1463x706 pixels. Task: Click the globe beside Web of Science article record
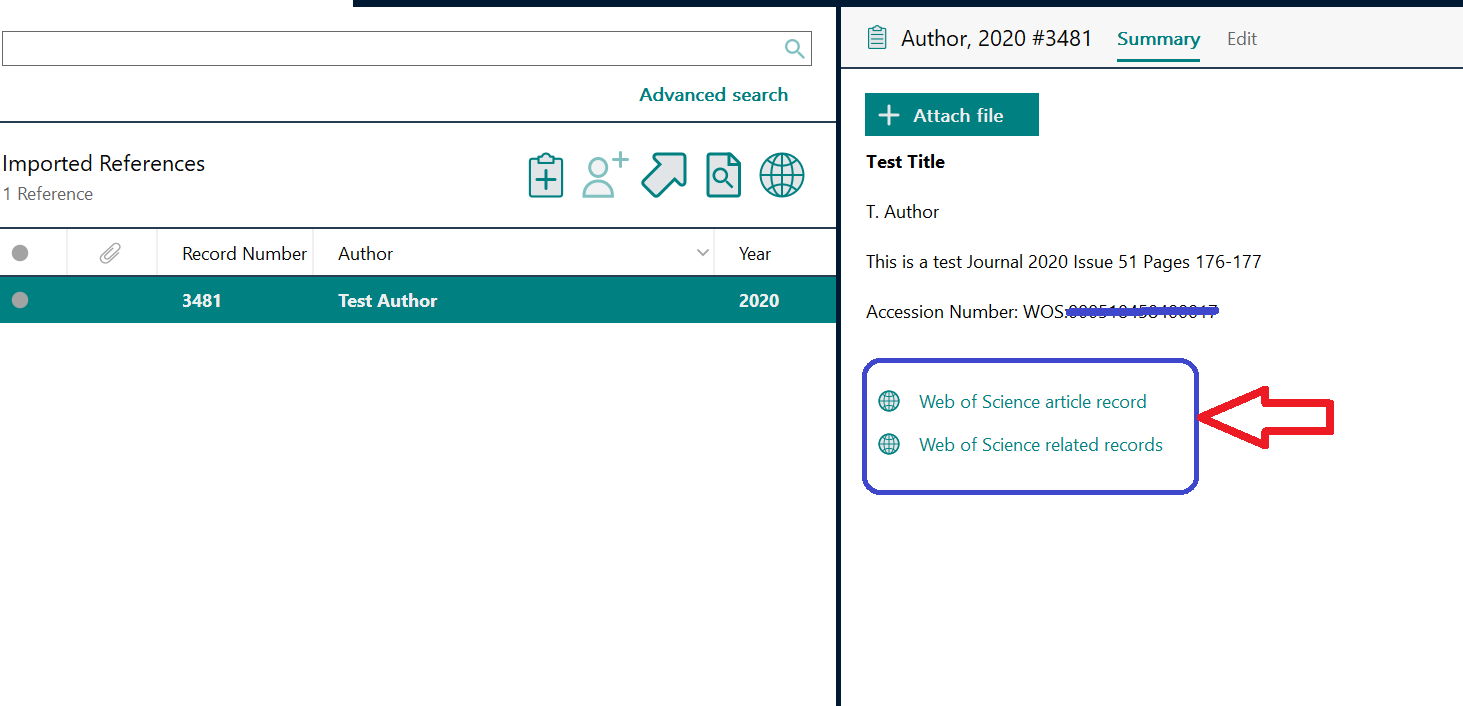889,401
